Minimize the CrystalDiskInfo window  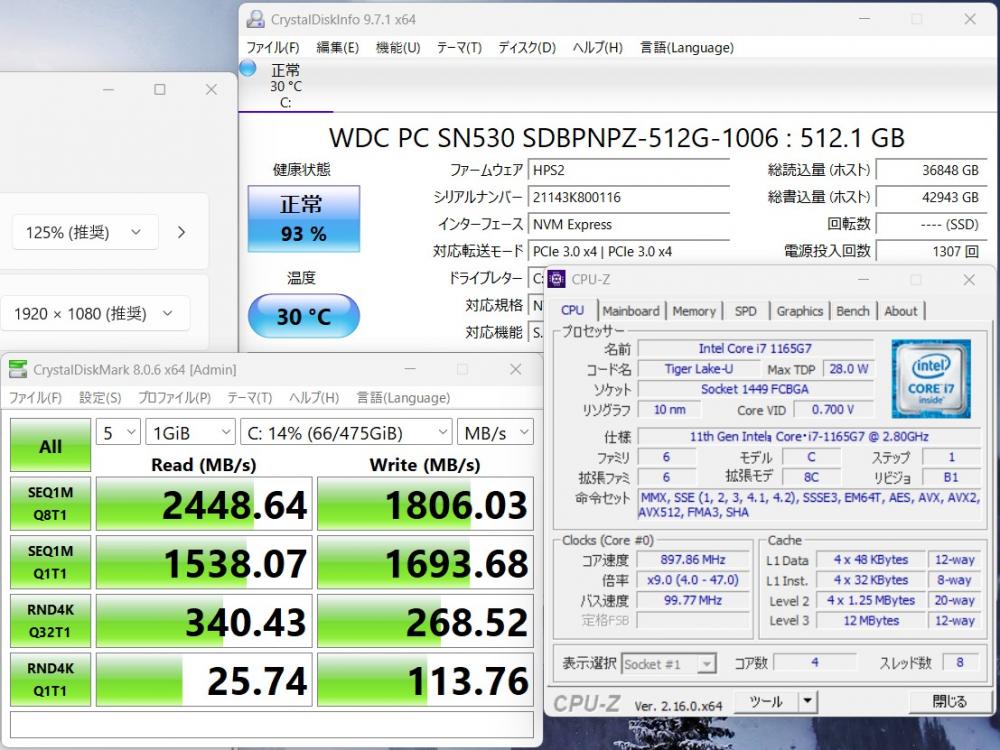tap(864, 19)
